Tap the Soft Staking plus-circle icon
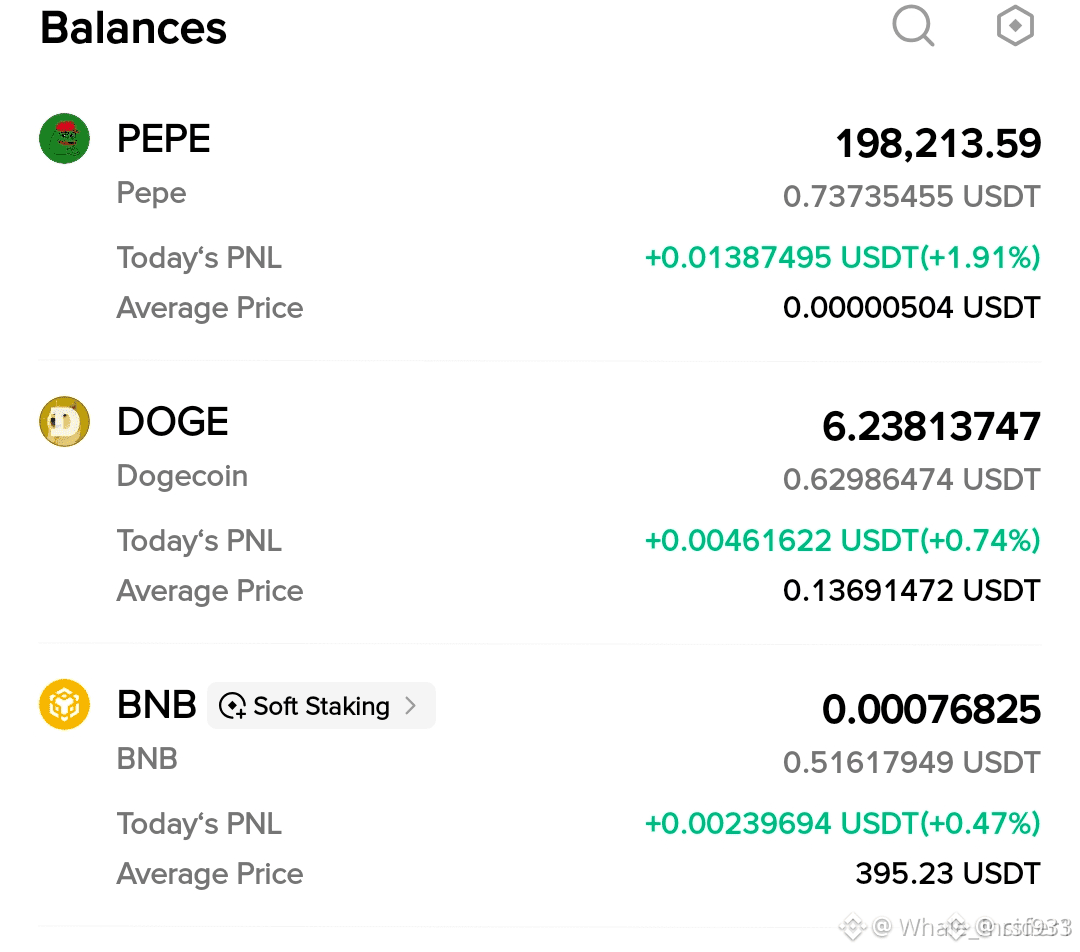The image size is (1080, 952). pyautogui.click(x=232, y=706)
